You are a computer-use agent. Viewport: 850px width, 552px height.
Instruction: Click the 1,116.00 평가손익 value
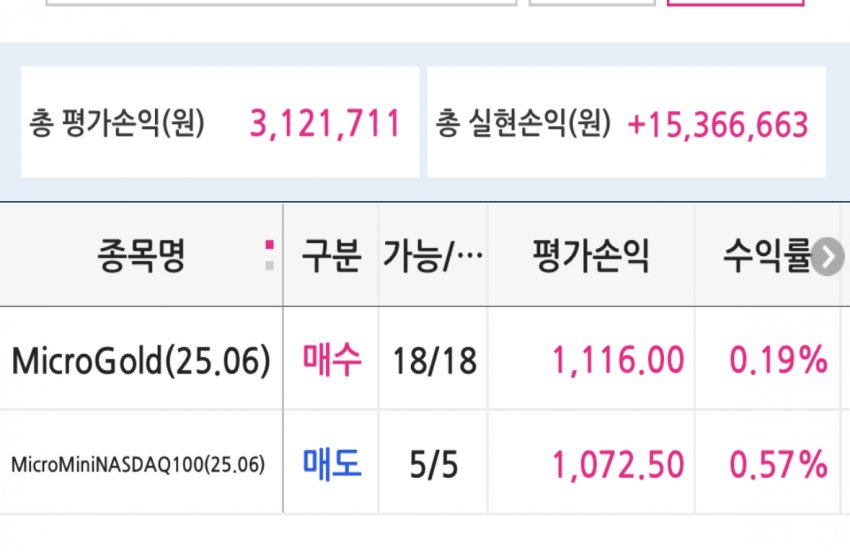point(619,360)
